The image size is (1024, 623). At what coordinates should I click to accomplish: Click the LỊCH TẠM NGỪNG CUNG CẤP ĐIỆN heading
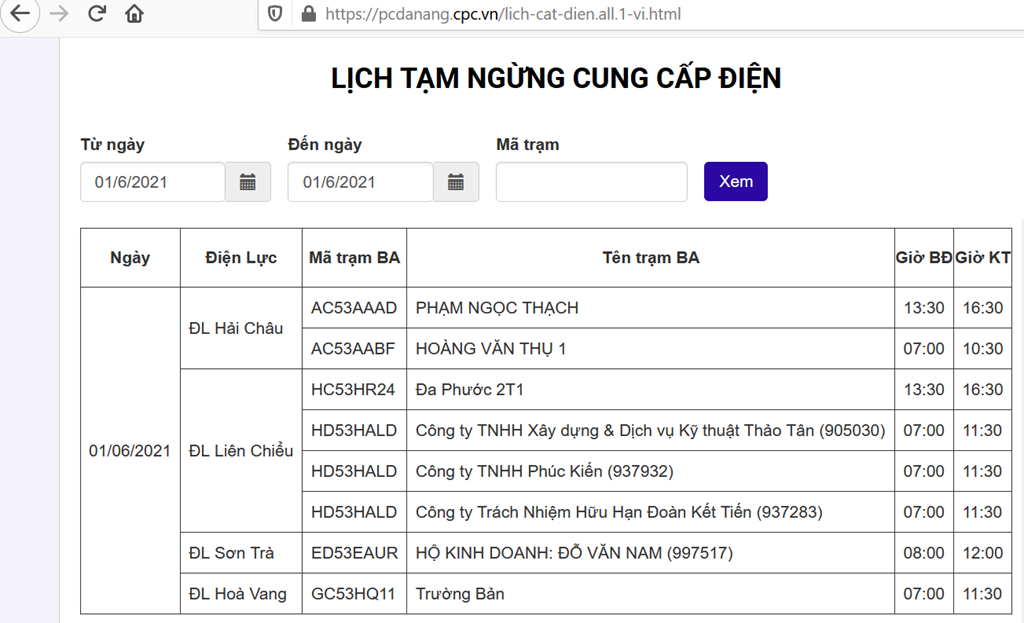(556, 78)
